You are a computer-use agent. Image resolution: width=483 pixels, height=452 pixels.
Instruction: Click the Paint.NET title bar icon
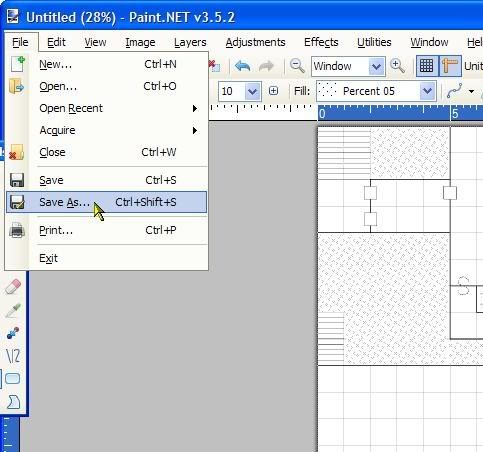point(13,17)
